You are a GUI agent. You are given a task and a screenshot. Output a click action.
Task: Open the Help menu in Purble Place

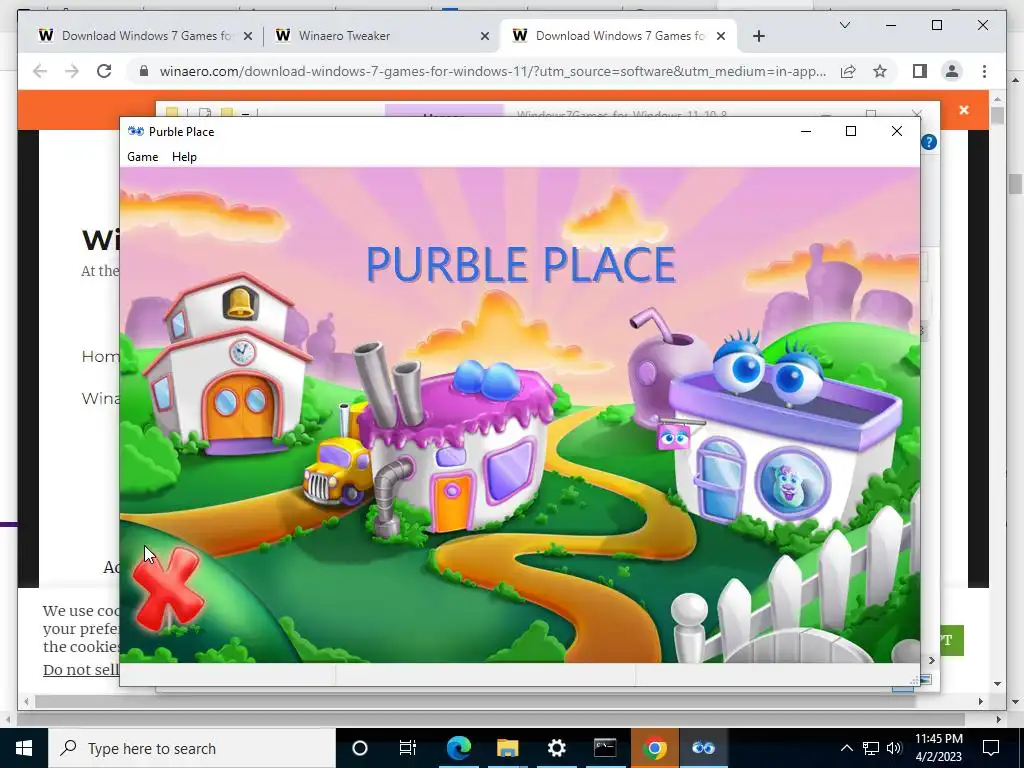(x=184, y=157)
